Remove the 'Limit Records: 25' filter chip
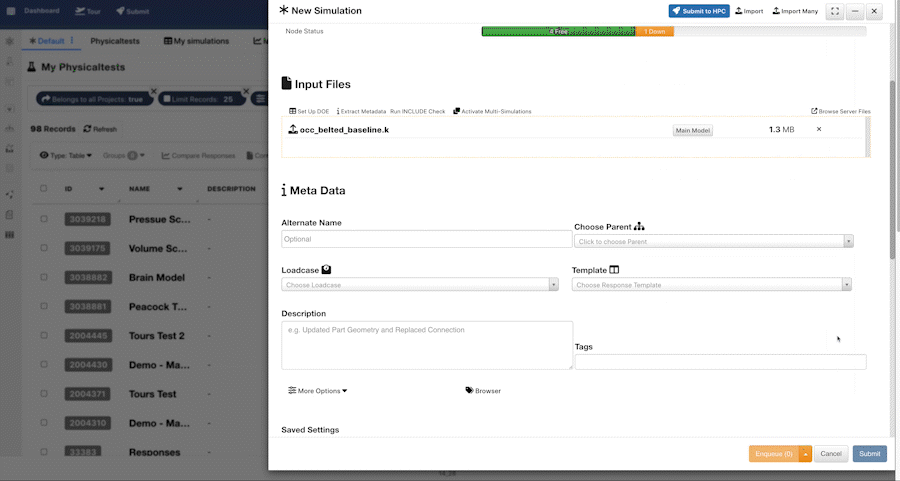Image resolution: width=900 pixels, height=481 pixels. click(x=246, y=91)
